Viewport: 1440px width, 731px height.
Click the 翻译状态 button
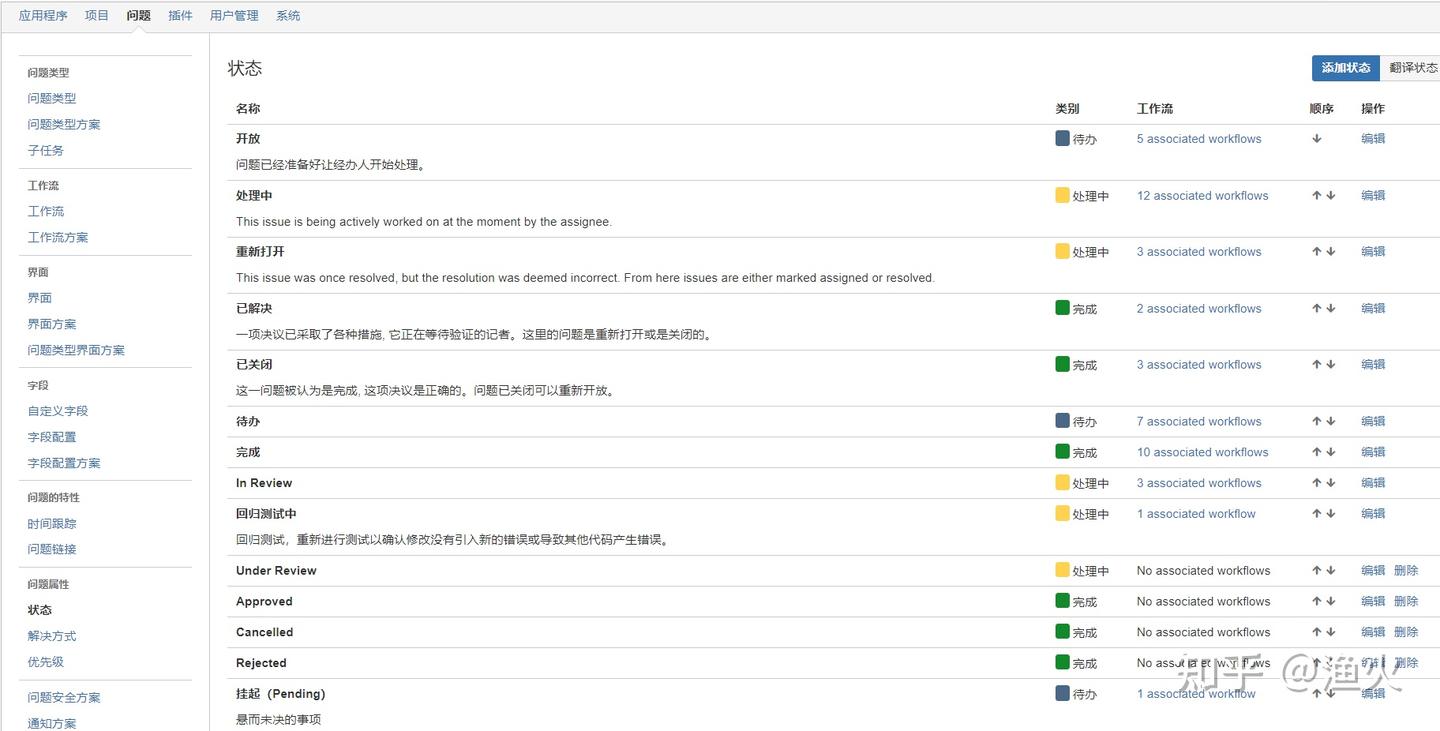[x=1412, y=68]
